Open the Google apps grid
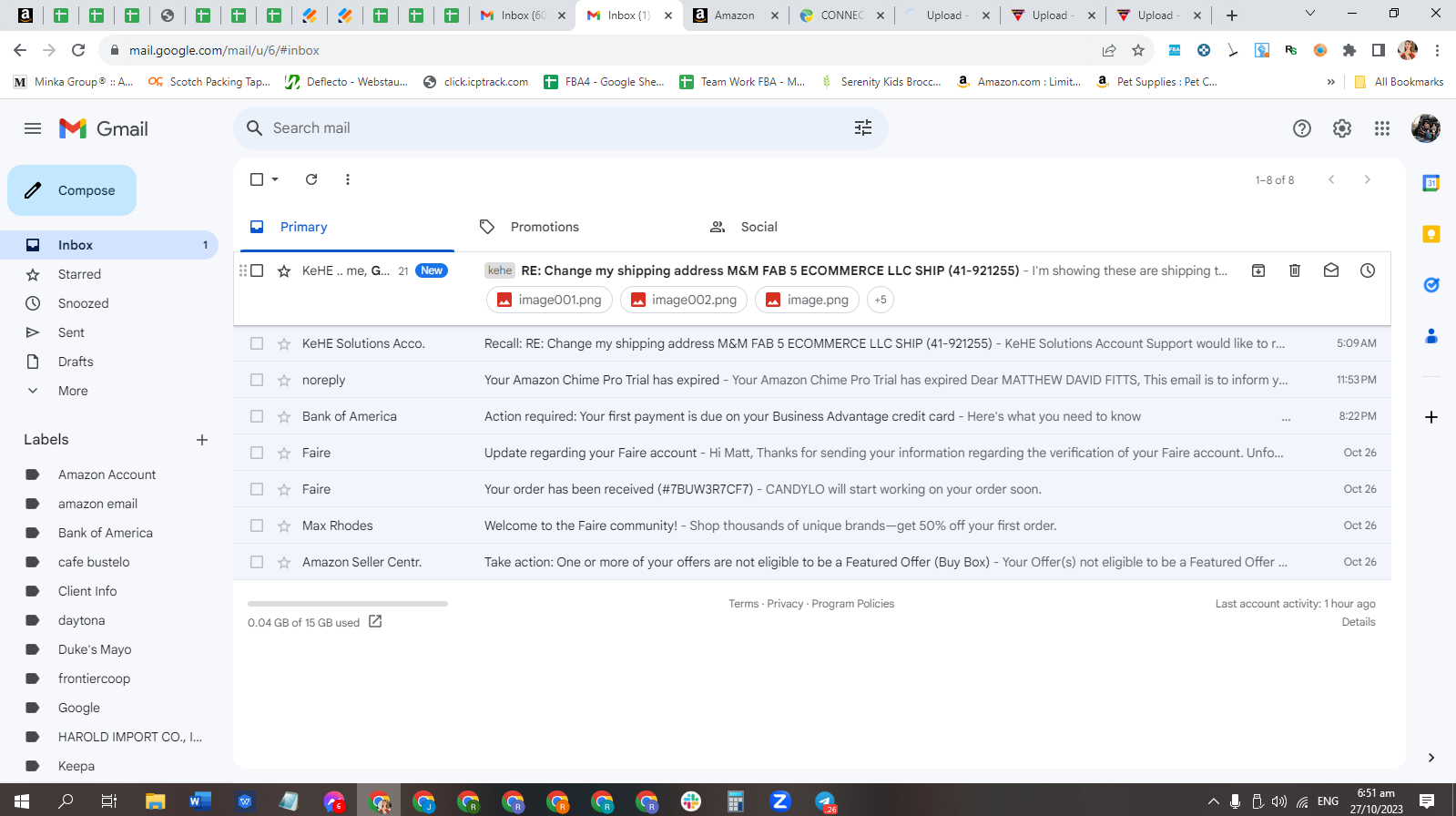 click(1382, 128)
